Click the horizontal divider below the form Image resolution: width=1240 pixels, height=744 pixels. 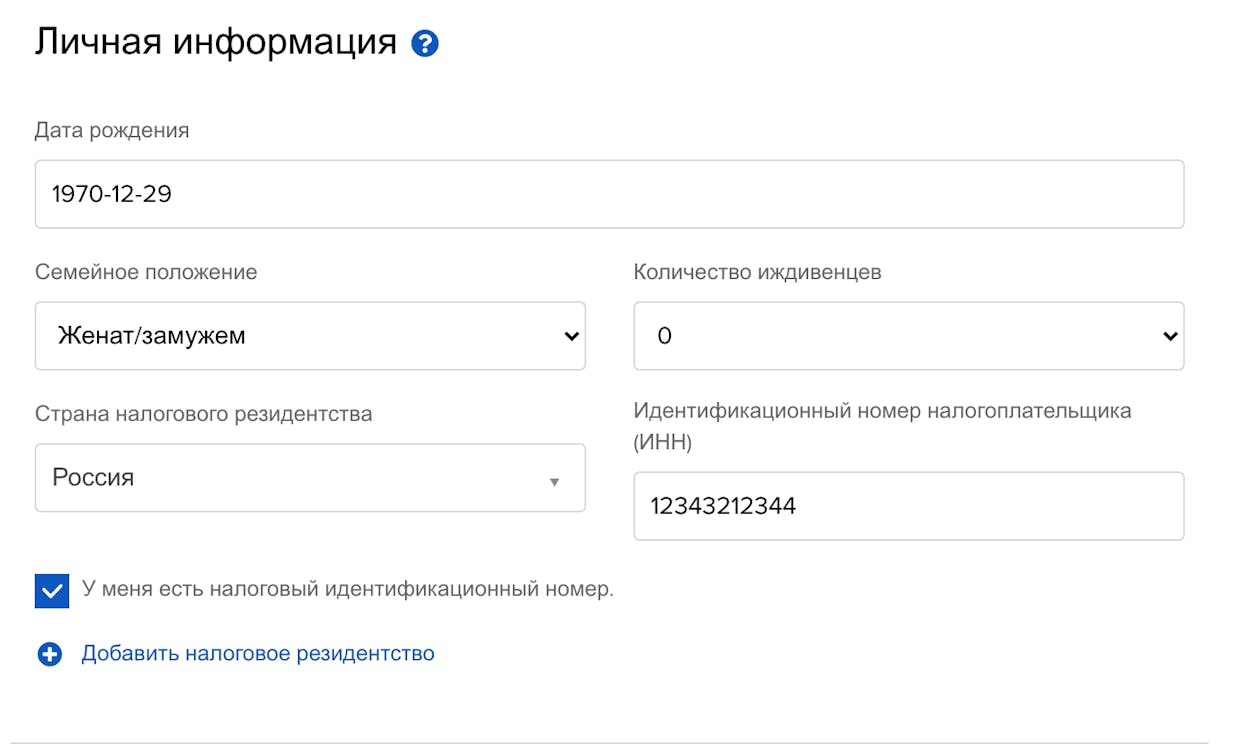tap(621, 743)
